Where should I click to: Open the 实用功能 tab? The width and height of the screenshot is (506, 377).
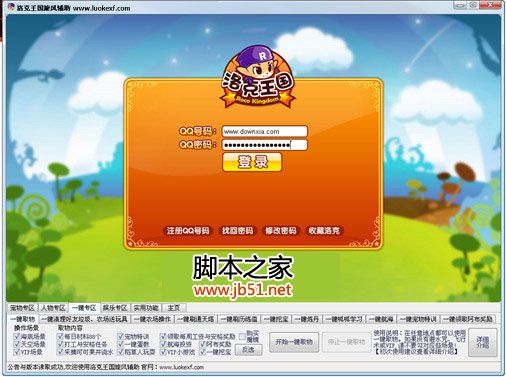pyautogui.click(x=145, y=308)
